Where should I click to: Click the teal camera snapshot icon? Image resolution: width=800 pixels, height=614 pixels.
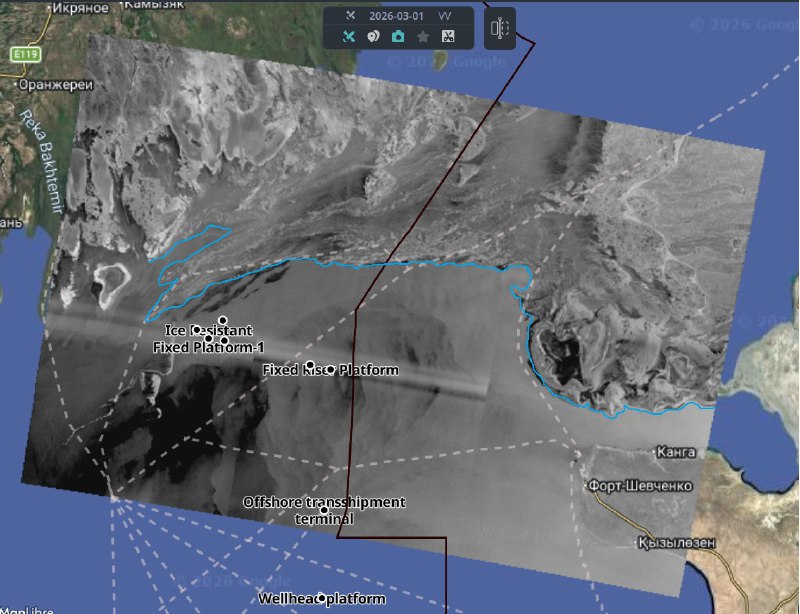tap(398, 37)
